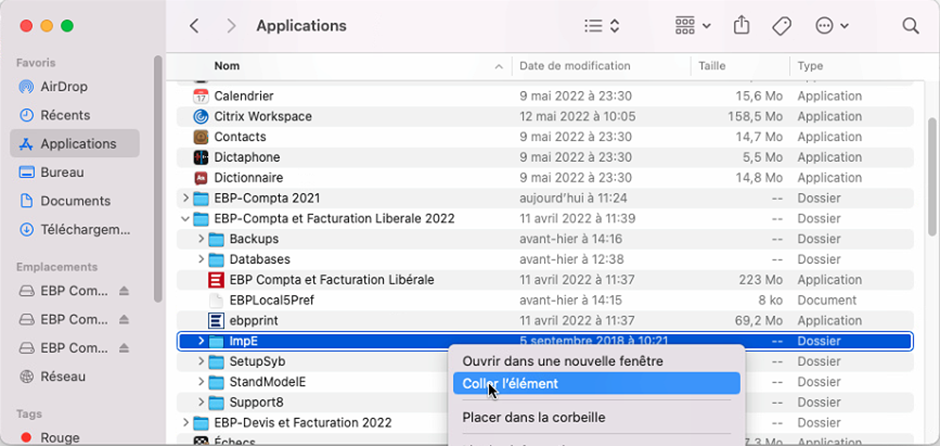The image size is (940, 446).
Task: Select the EBPLocal5Pref document icon
Action: pos(216,300)
